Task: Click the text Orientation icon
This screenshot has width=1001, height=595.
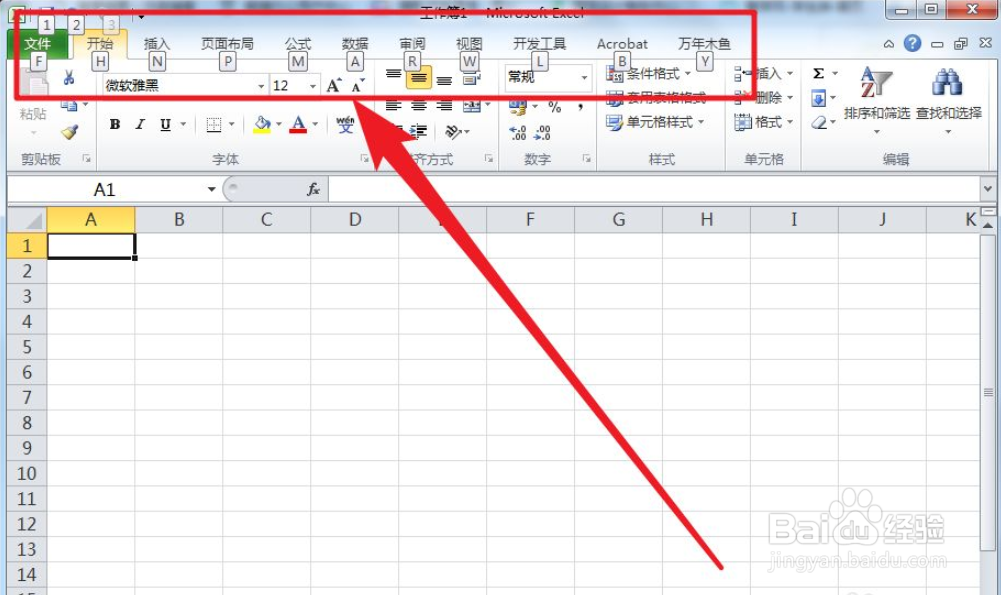Action: point(454,132)
